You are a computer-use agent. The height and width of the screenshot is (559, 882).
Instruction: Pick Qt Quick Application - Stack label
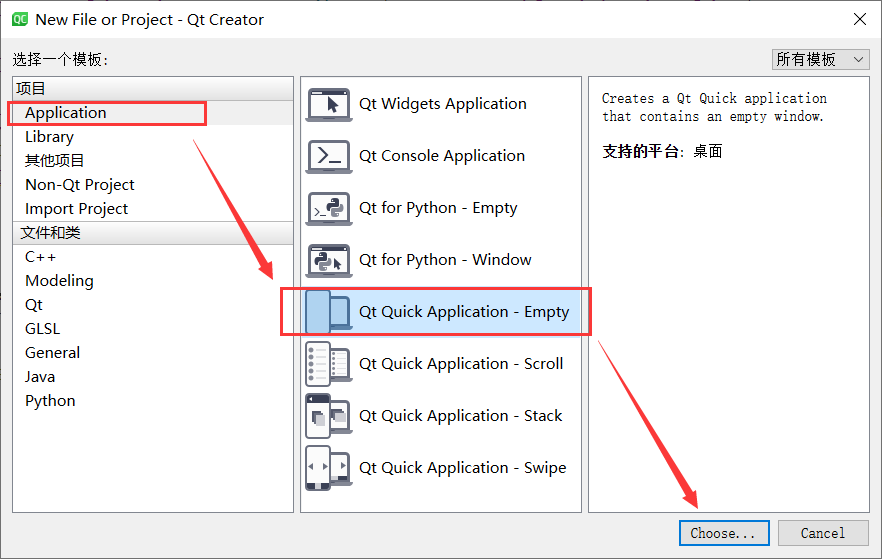pos(461,416)
